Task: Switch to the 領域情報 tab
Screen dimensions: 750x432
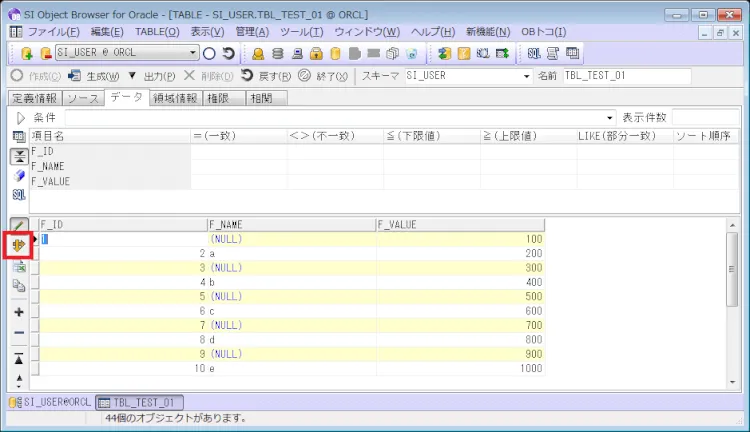Action: tap(175, 98)
